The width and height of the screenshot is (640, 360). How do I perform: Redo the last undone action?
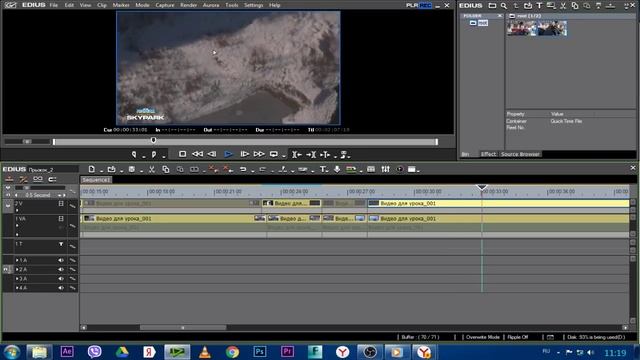pos(262,169)
